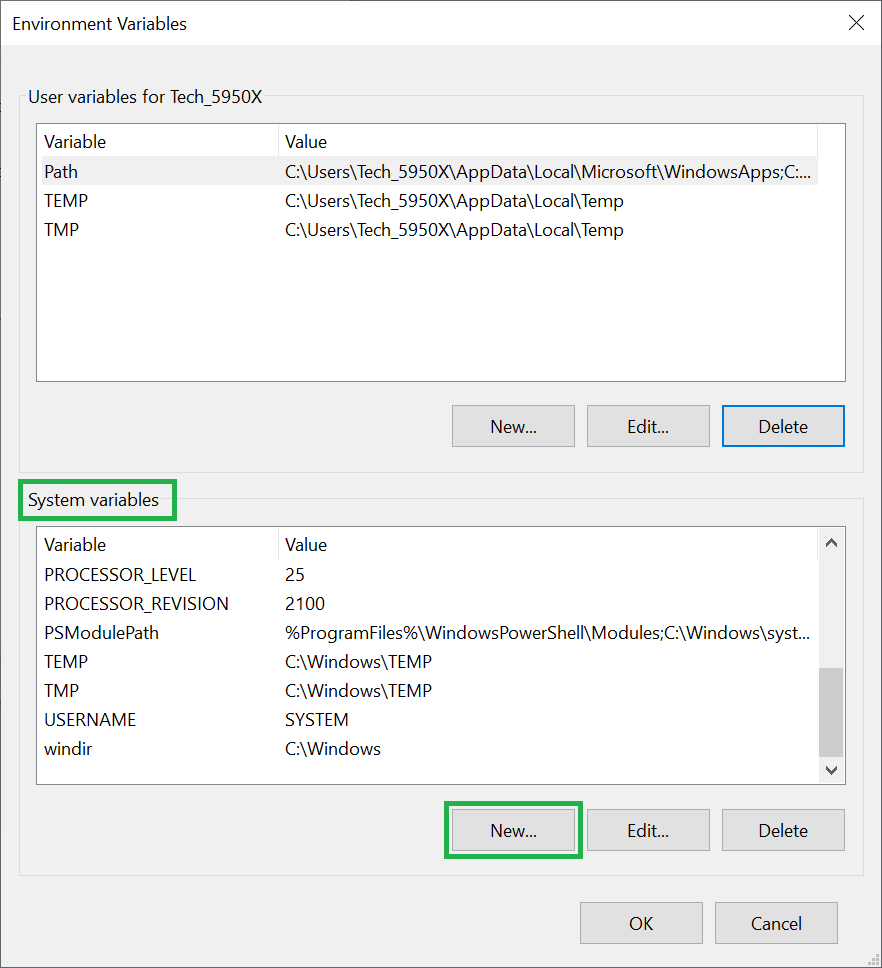Screen dimensions: 882x968
Task: Create a new system variable
Action: [x=513, y=829]
